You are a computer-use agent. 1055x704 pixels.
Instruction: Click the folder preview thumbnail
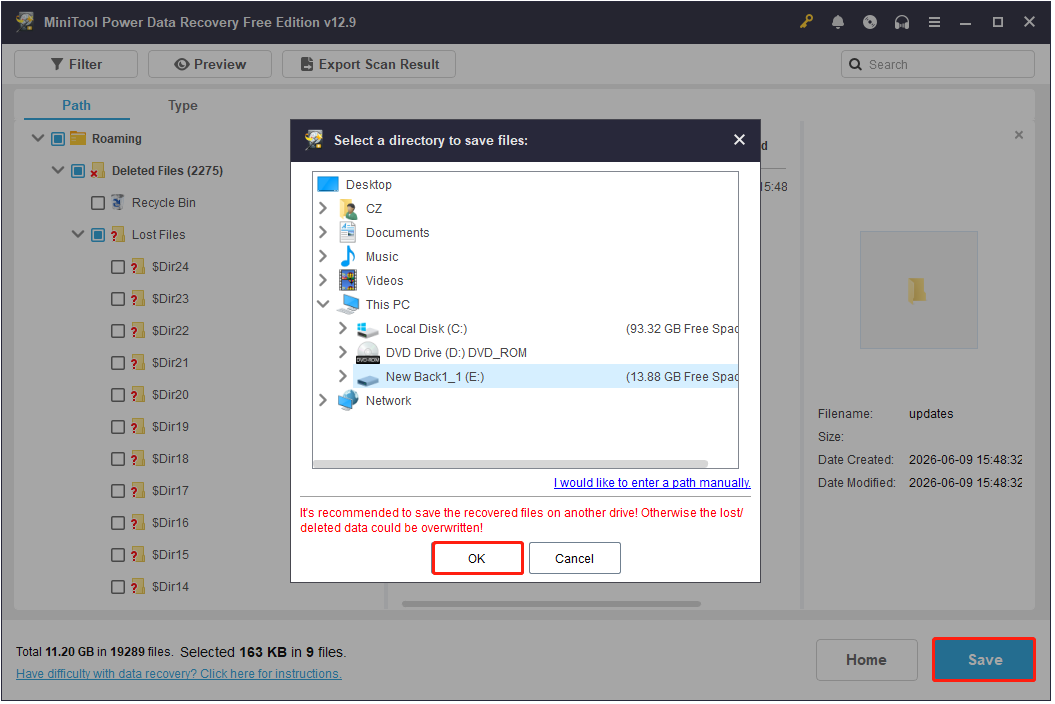920,291
